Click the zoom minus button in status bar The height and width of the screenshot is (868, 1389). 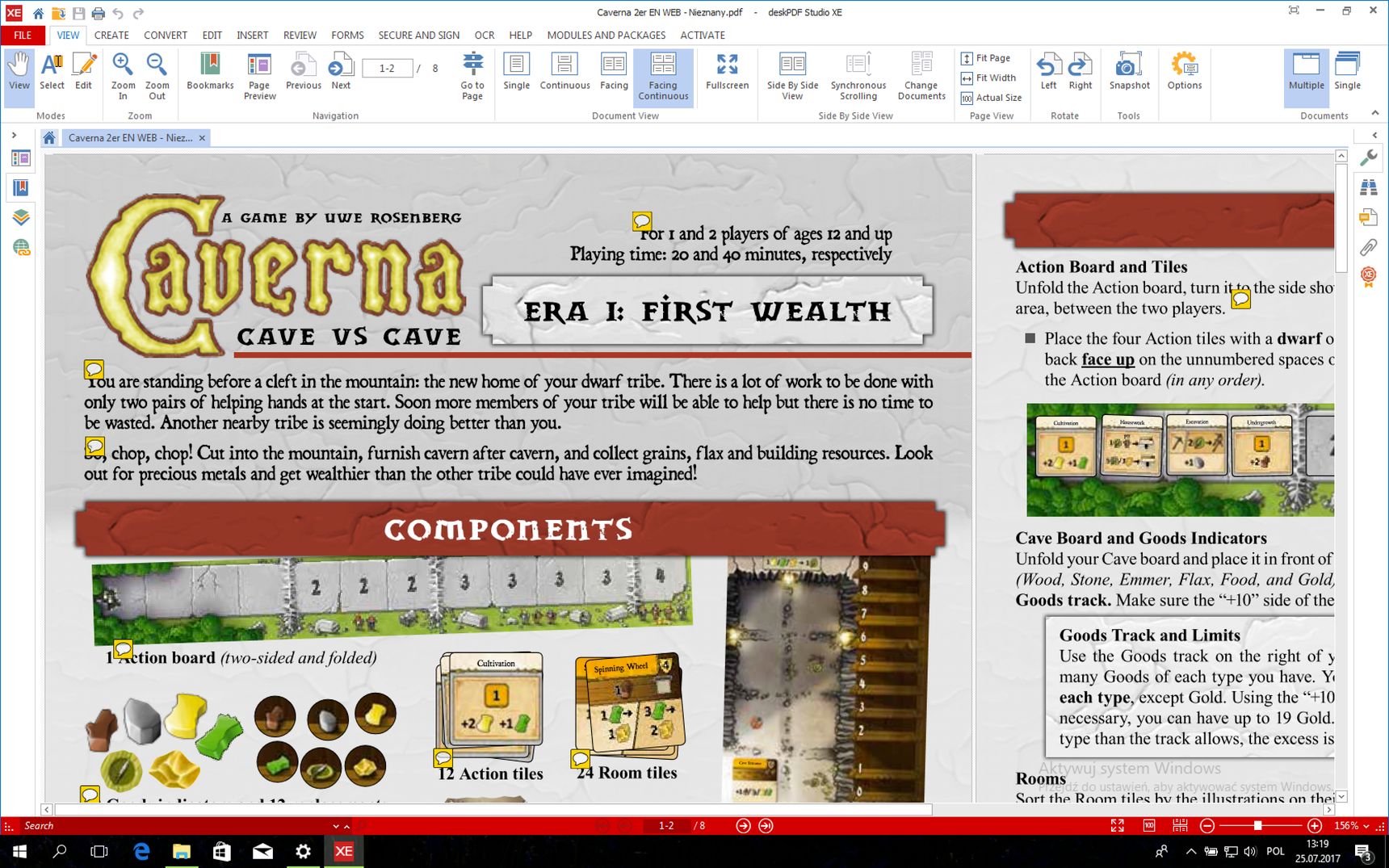1207,825
